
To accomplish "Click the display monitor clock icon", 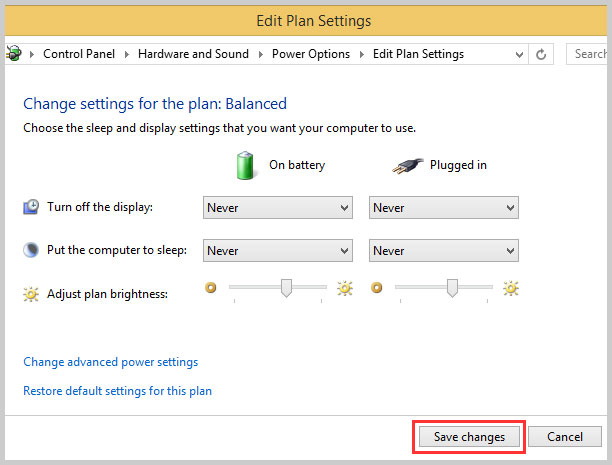I will (x=31, y=207).
